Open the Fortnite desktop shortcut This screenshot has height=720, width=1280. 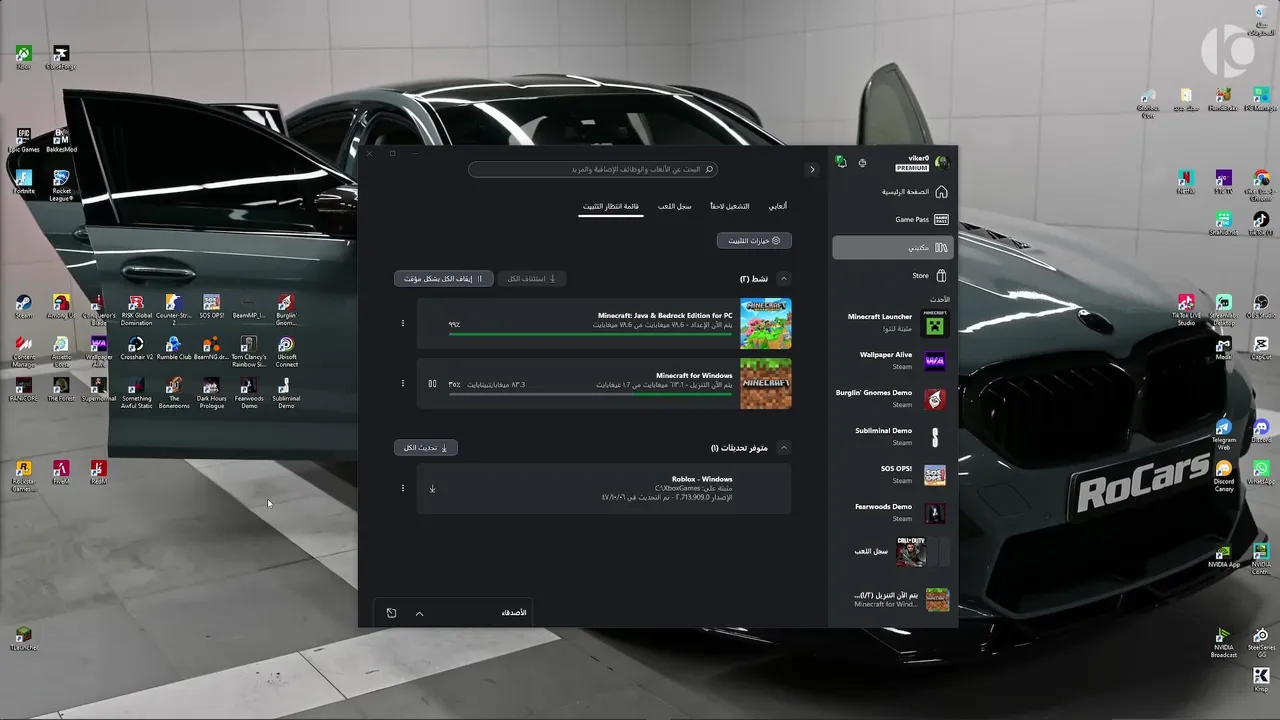(23, 182)
